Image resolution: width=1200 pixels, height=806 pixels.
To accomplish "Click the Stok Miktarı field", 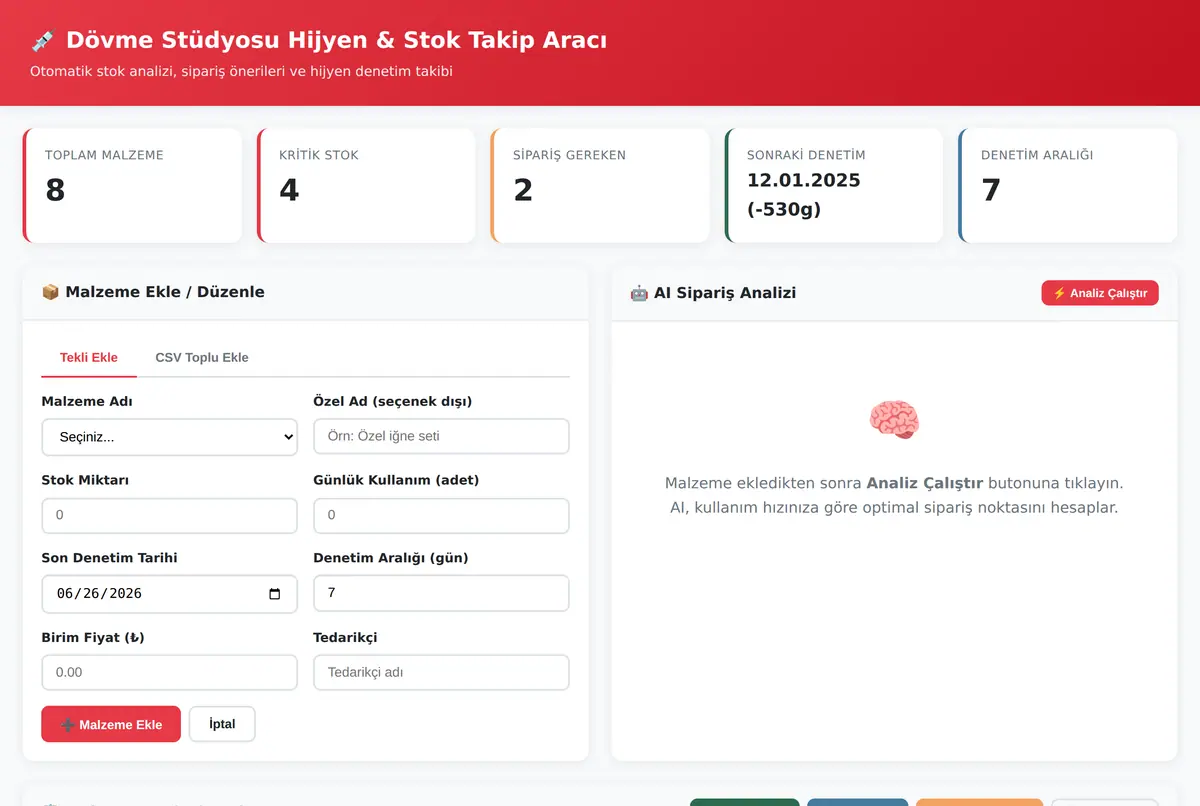I will tap(169, 516).
